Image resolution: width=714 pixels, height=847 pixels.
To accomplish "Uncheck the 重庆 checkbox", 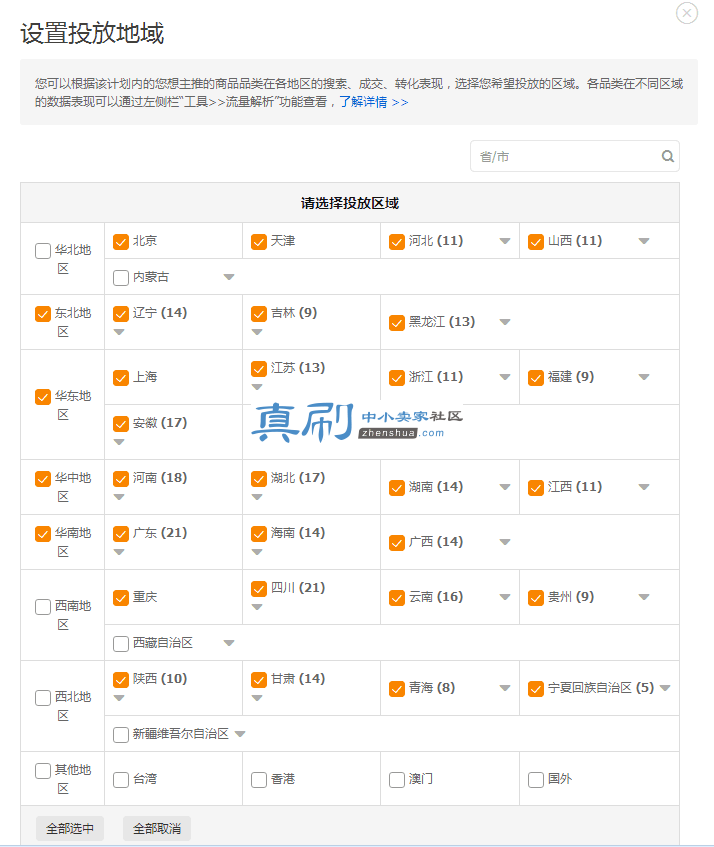I will click(121, 598).
